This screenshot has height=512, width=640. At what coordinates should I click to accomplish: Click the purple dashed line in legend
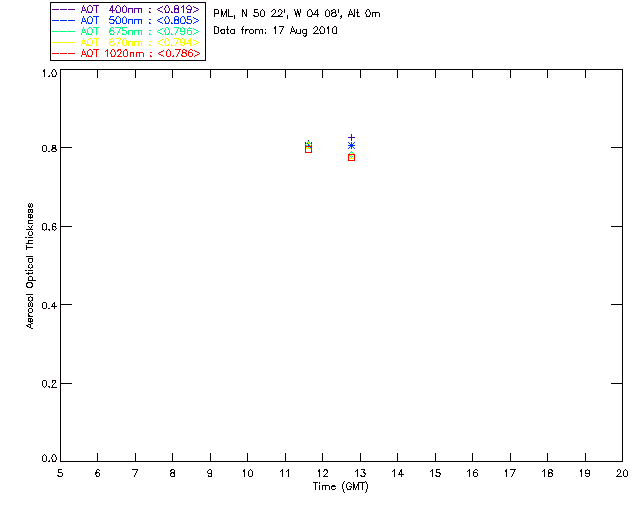[x=64, y=9]
